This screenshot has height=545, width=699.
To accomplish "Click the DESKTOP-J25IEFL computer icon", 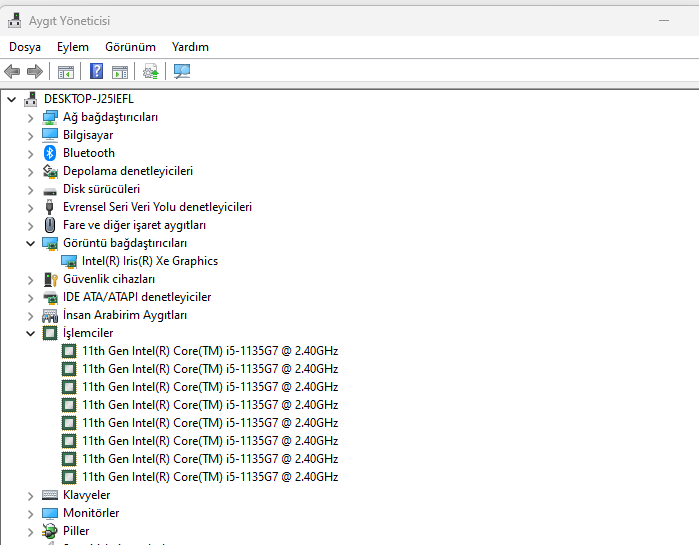I will [31, 99].
